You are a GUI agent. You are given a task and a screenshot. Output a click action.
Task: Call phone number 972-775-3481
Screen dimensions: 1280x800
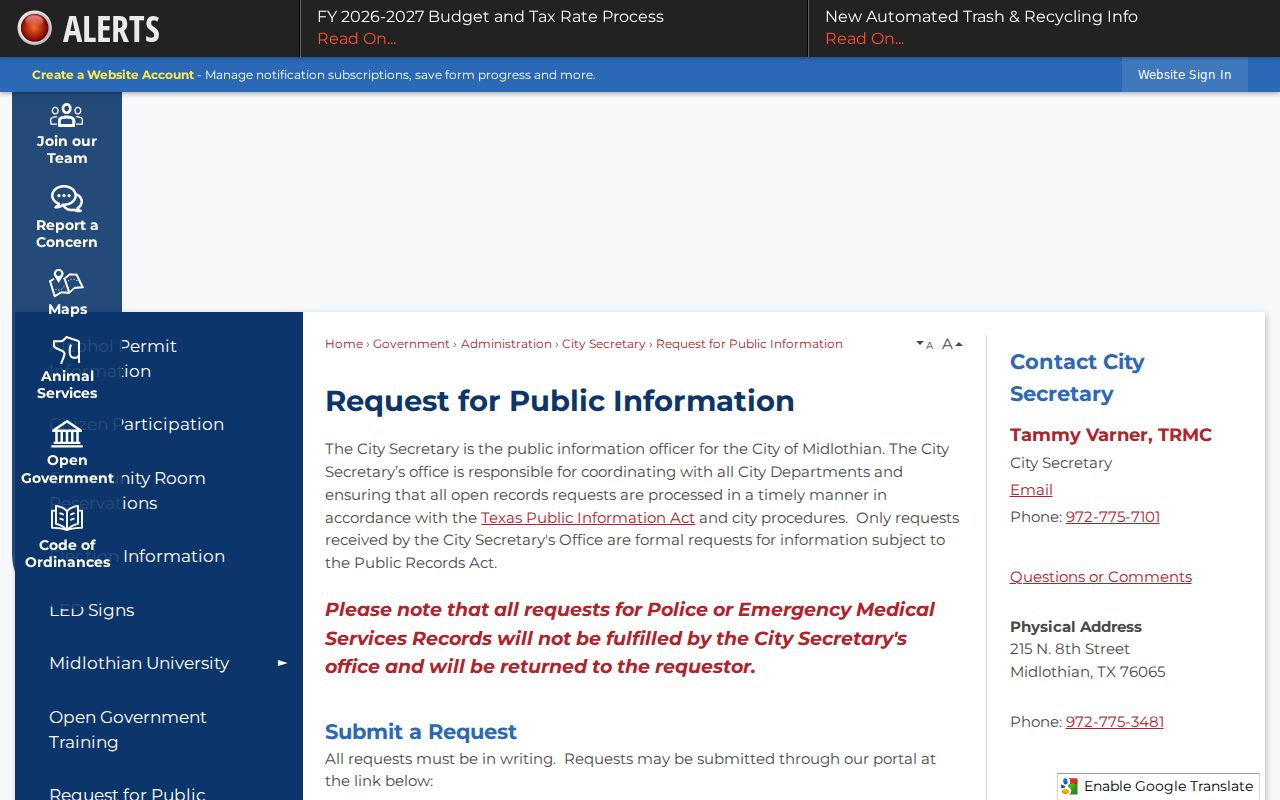tap(1115, 722)
